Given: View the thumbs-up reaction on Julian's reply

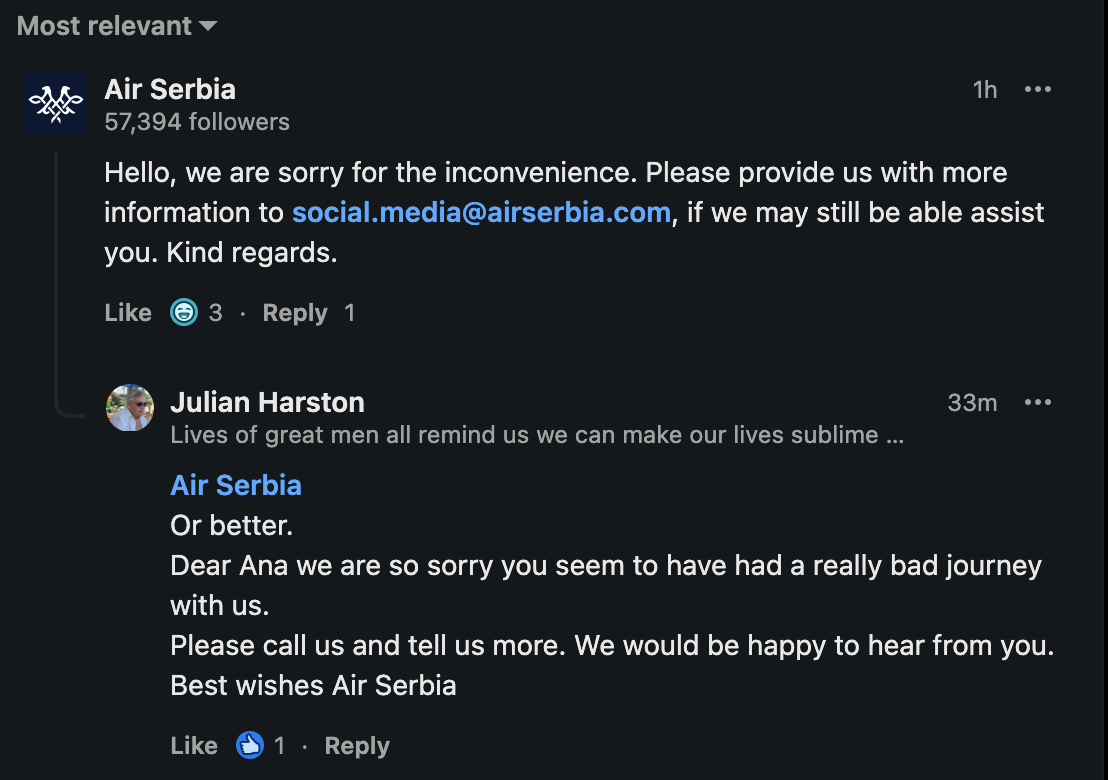Looking at the screenshot, I should 249,746.
